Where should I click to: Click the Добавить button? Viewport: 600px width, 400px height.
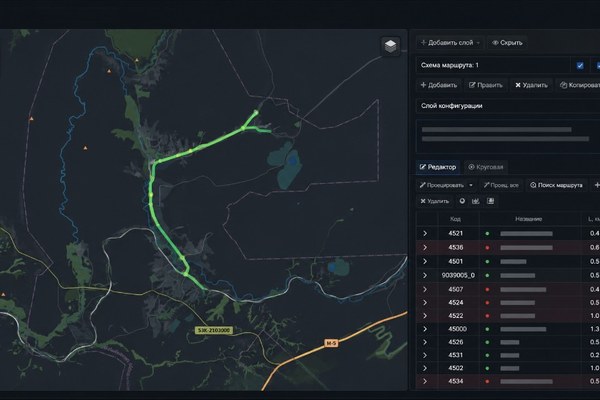click(x=439, y=85)
